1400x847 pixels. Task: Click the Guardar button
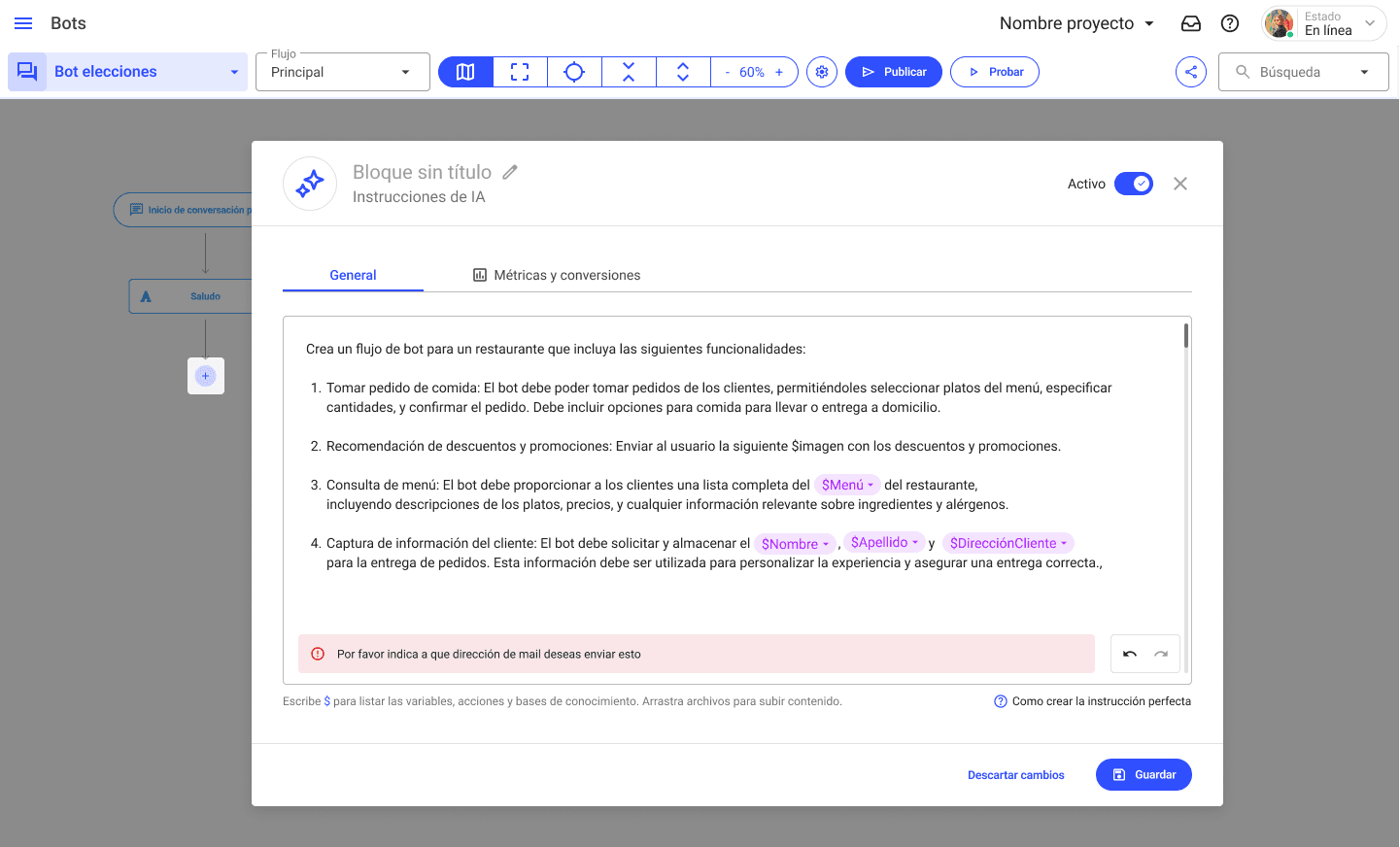tap(1144, 775)
